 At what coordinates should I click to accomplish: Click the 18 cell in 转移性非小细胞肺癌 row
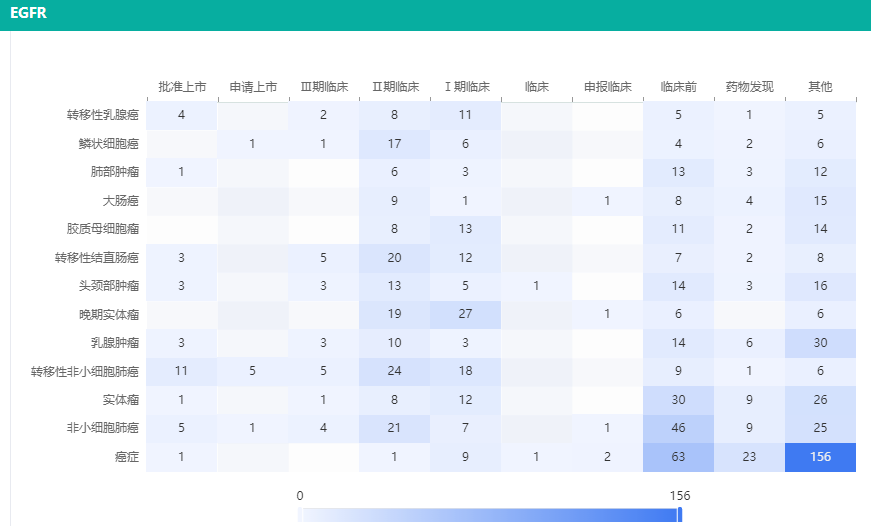(x=465, y=371)
